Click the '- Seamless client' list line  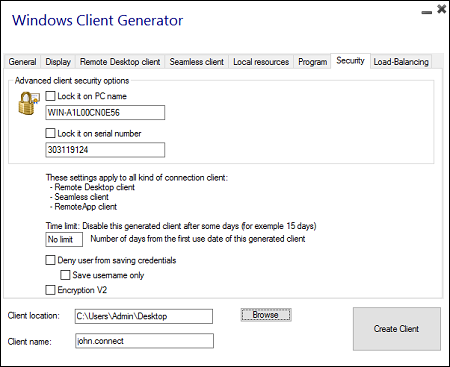point(79,197)
